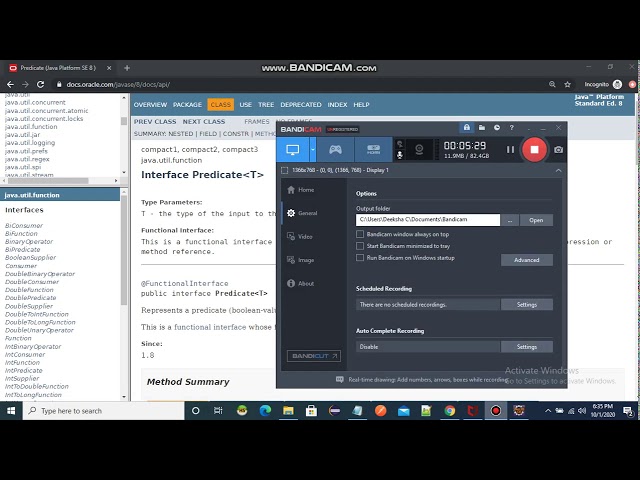640x480 pixels.
Task: Reload the Chrome page
Action: 40,84
